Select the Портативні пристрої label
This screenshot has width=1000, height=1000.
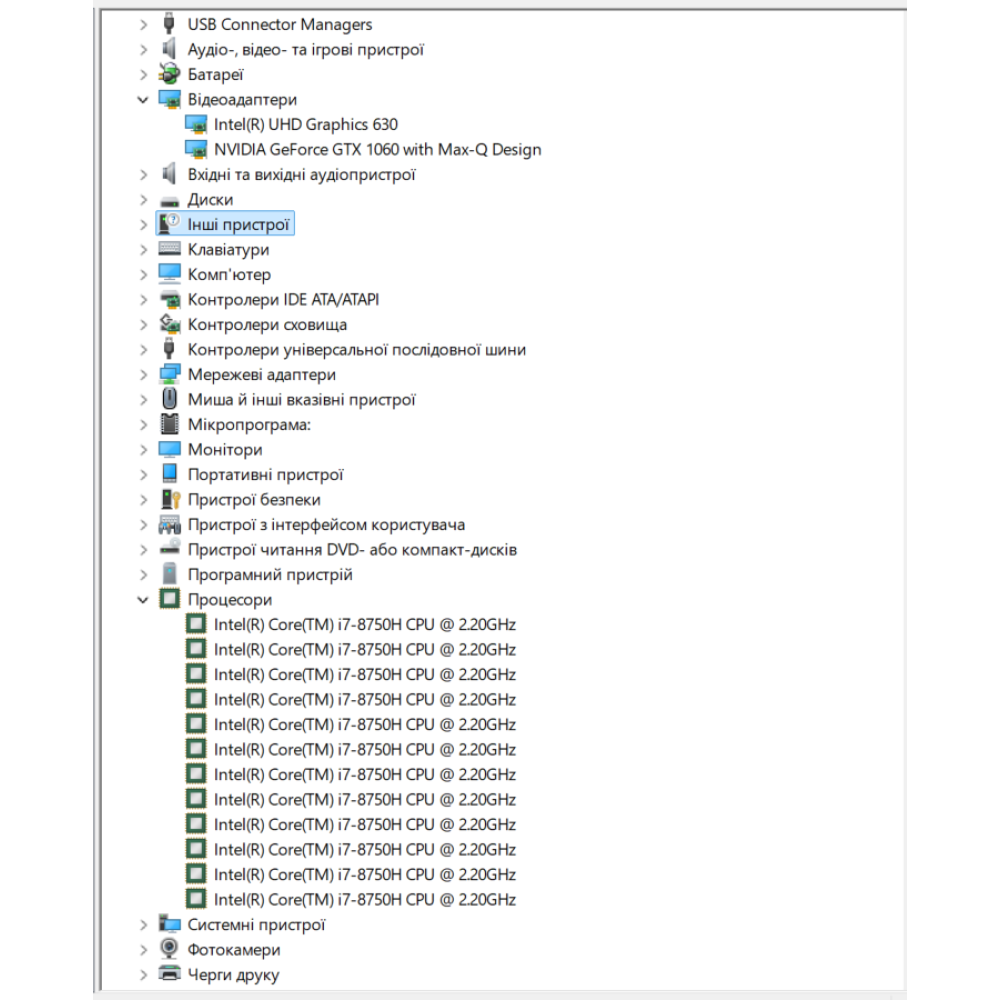coord(265,474)
